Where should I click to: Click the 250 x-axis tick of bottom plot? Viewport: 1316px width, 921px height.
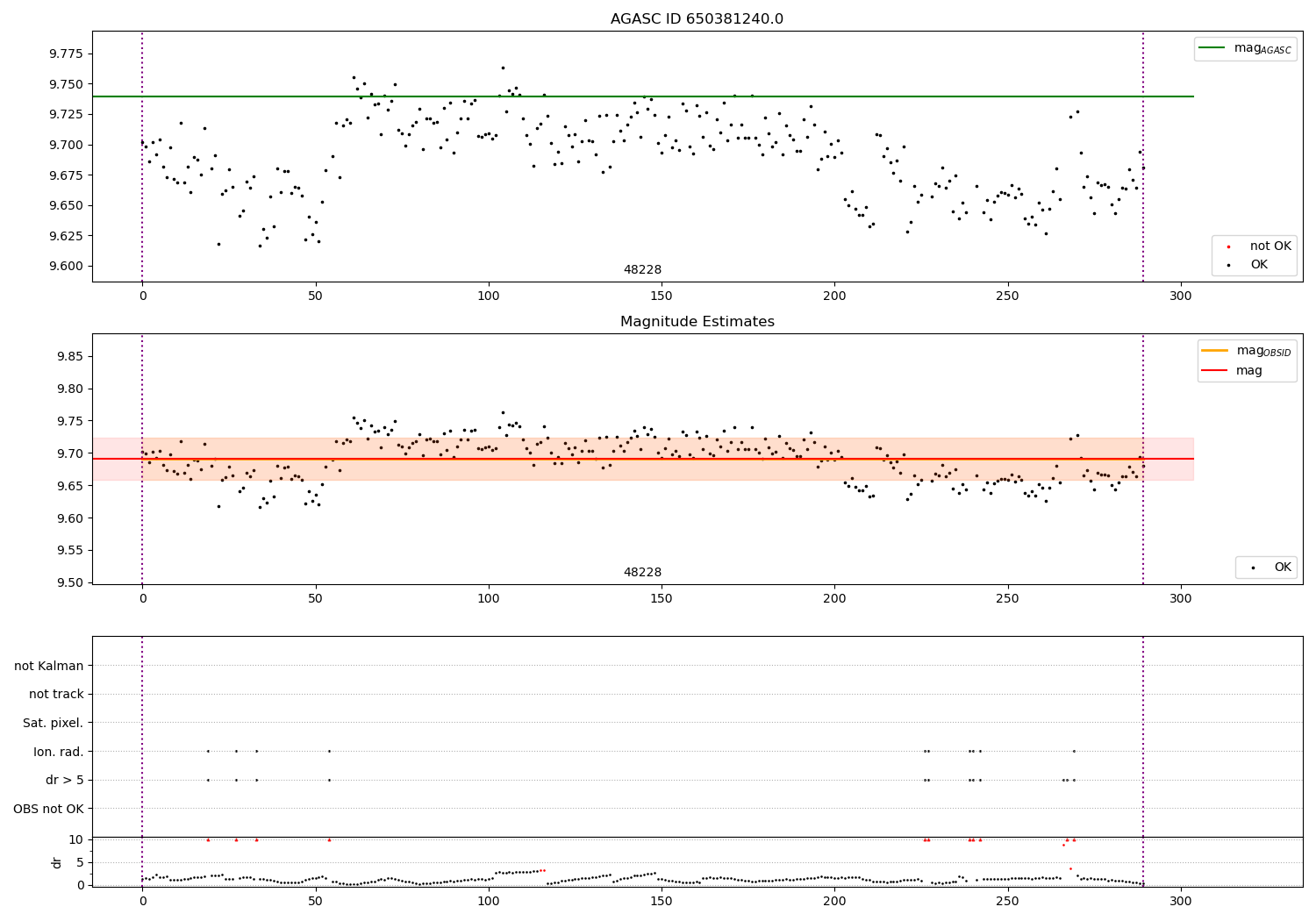click(1008, 901)
